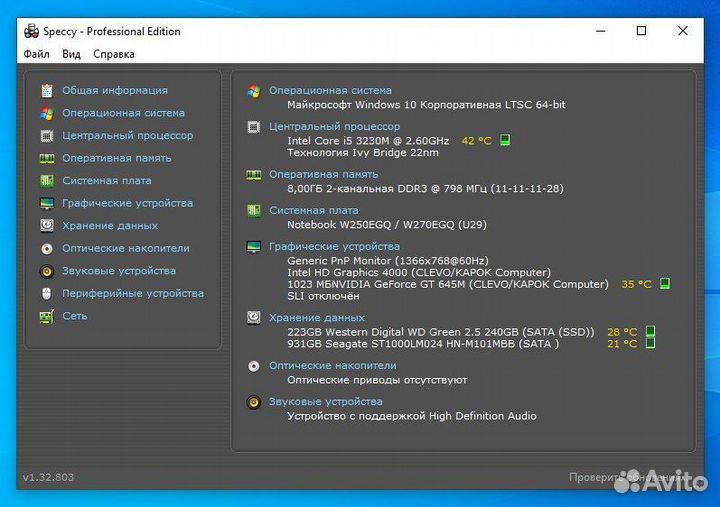Screen dimensions: 720x507
Task: Click the hard disk icon in summary panel
Action: coord(254,318)
